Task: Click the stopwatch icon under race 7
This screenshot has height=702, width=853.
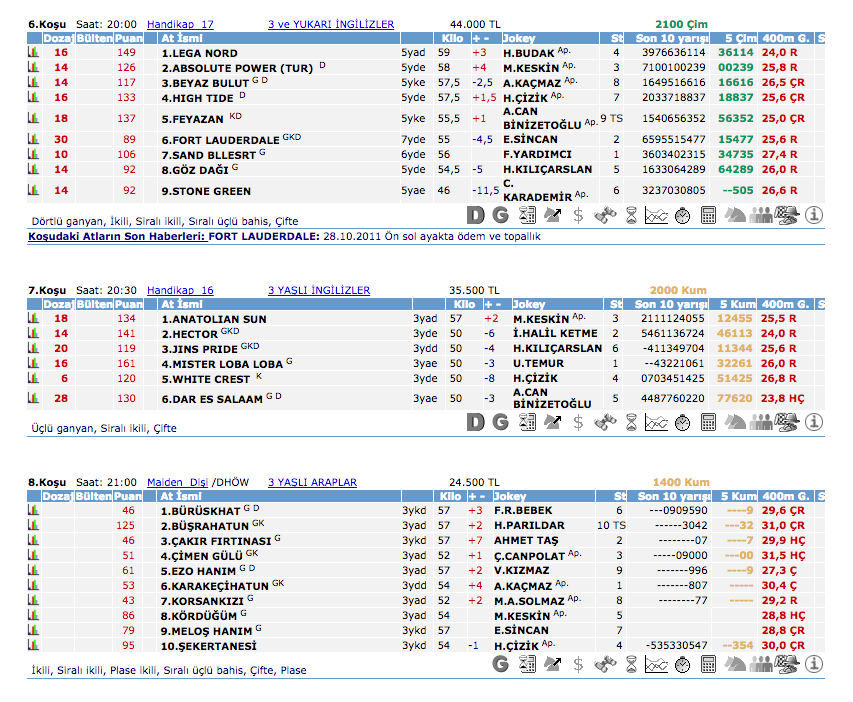Action: (x=681, y=423)
